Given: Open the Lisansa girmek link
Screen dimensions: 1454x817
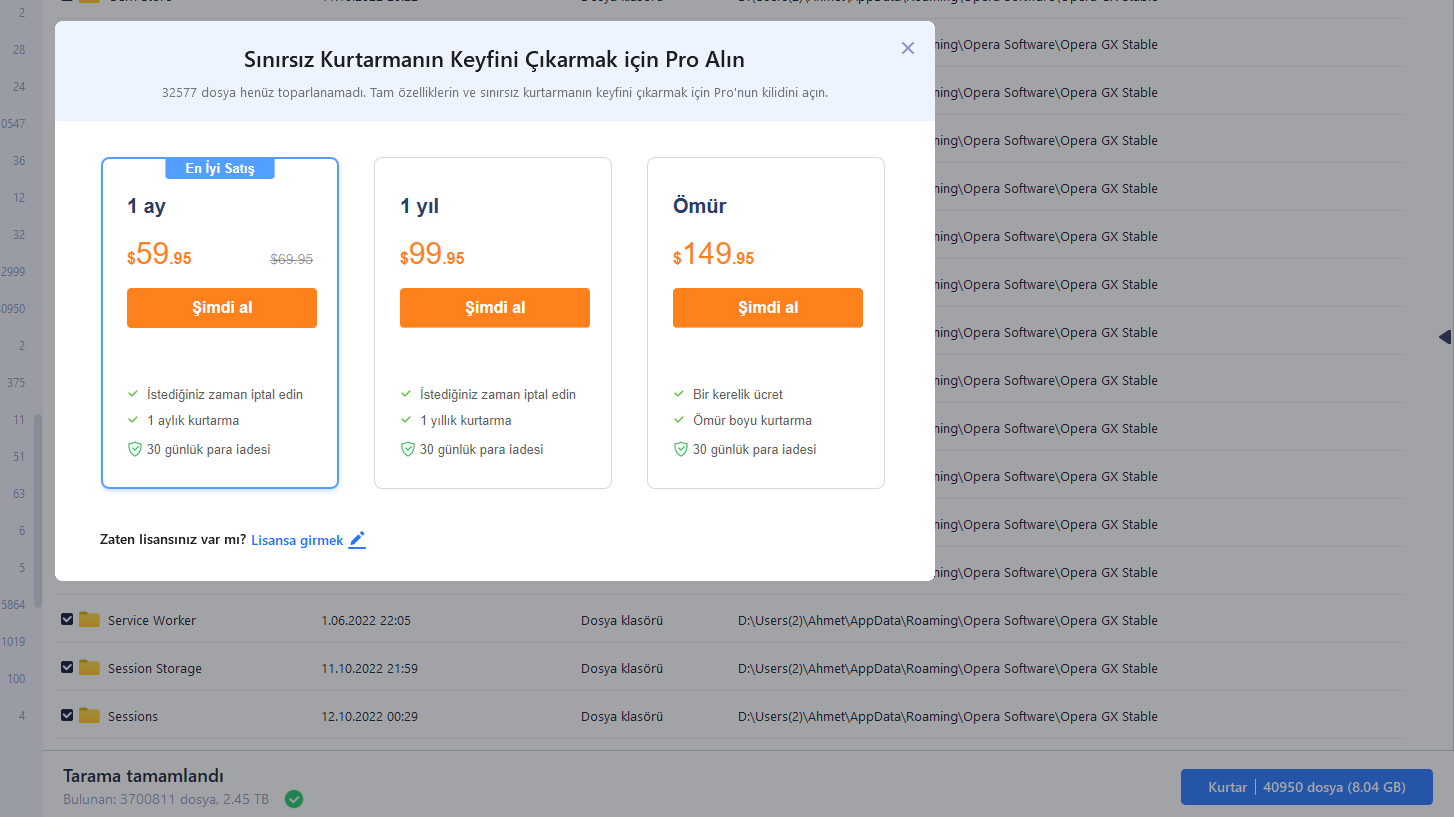Looking at the screenshot, I should 297,540.
